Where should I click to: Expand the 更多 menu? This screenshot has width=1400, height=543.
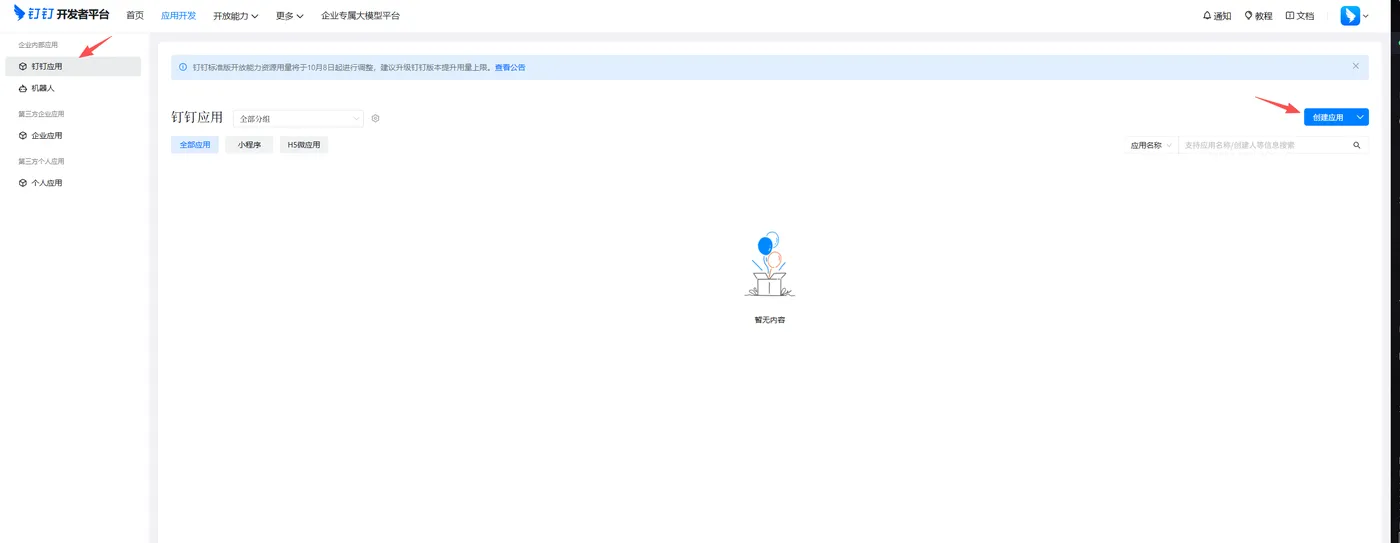[x=290, y=16]
